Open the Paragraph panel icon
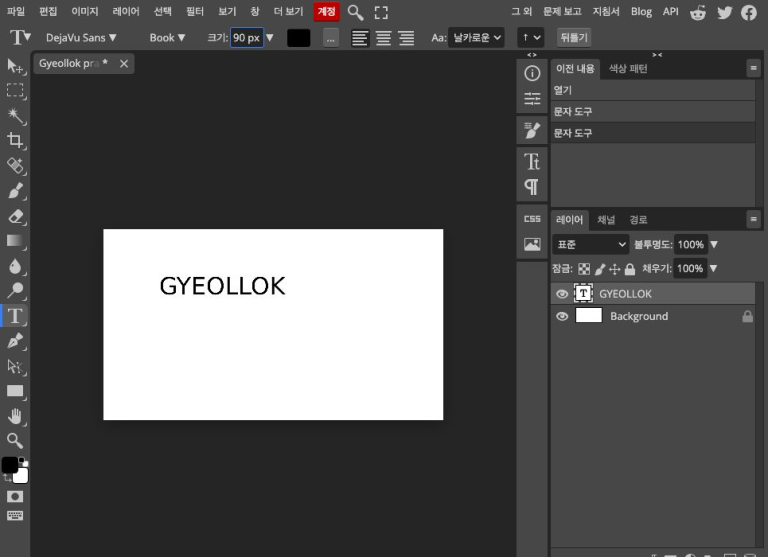768x557 pixels. [532, 187]
